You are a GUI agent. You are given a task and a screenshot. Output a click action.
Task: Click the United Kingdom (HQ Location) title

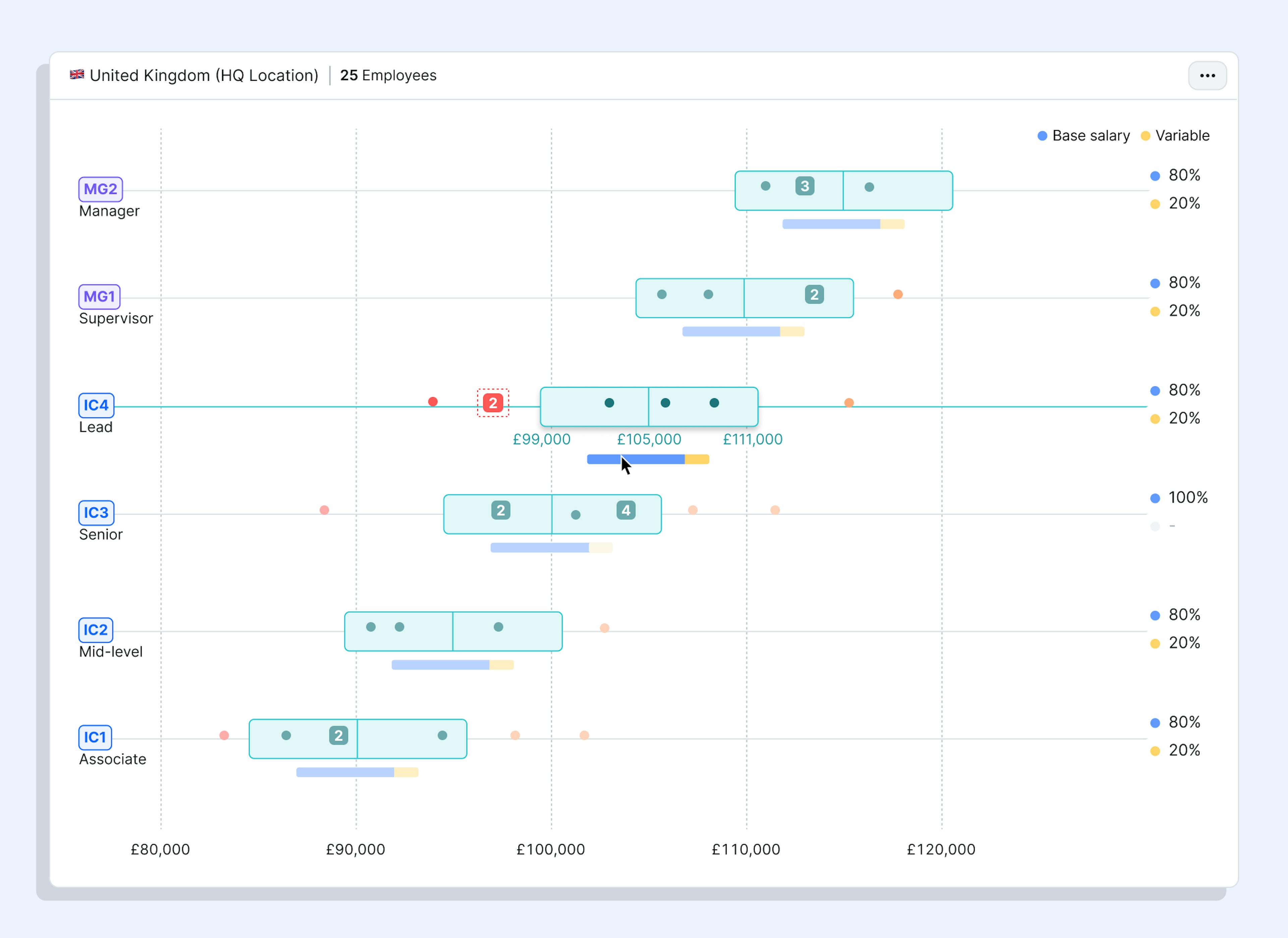pyautogui.click(x=203, y=75)
